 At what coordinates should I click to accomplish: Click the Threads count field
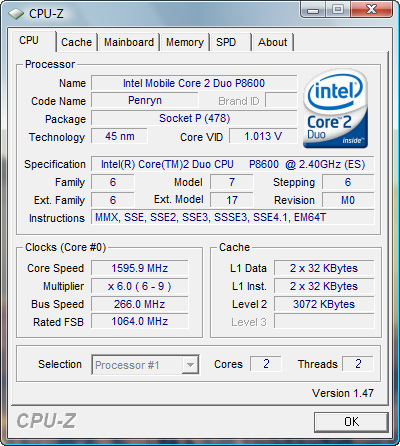pos(358,364)
